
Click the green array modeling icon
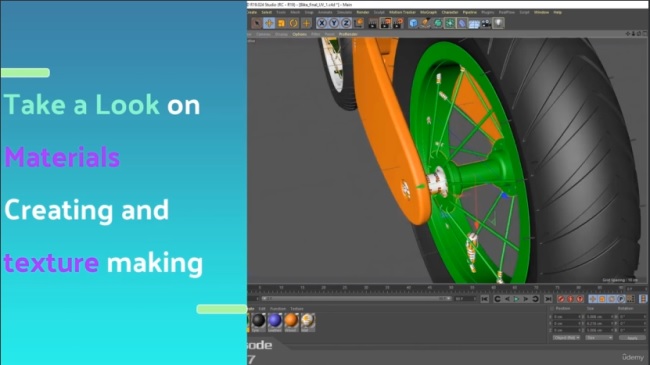pos(450,23)
